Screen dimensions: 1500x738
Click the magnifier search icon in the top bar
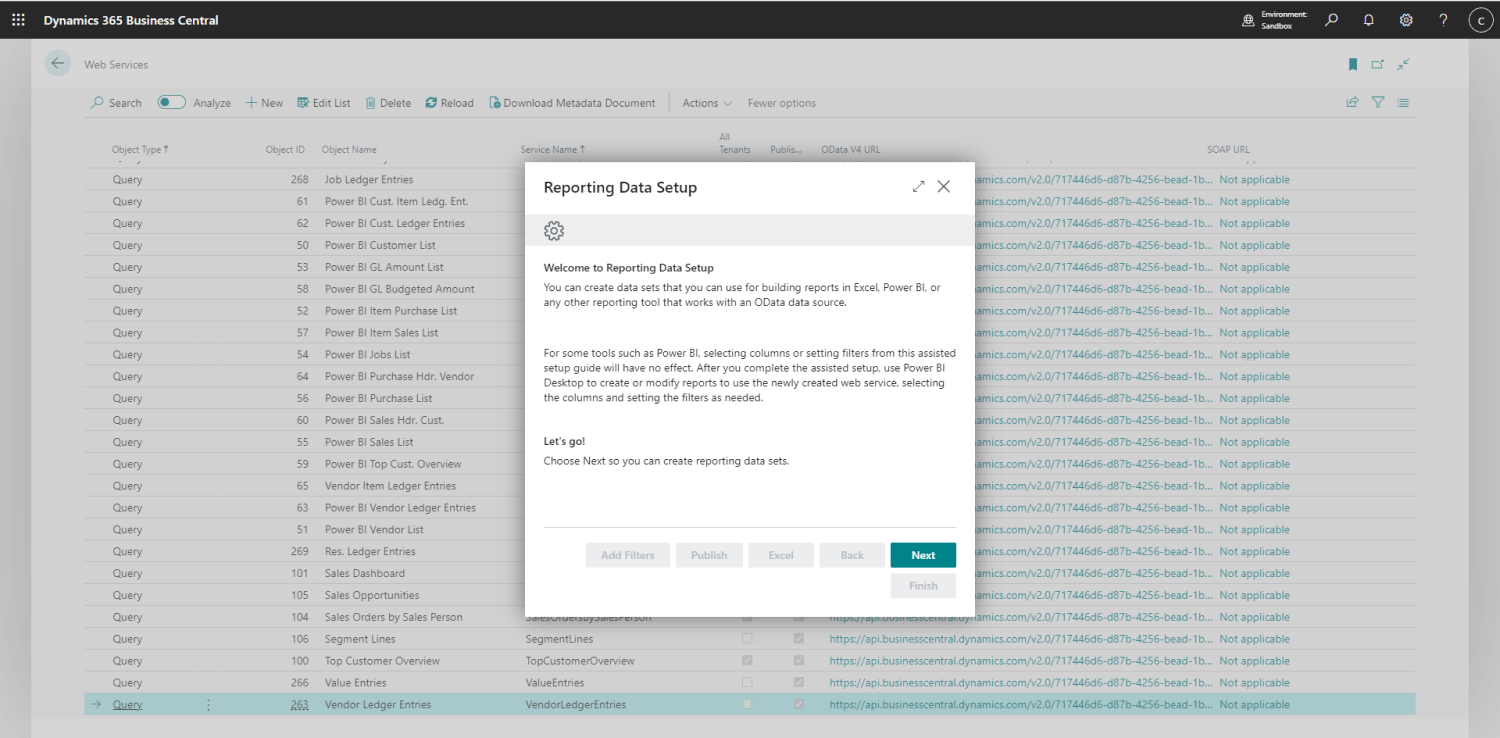point(1331,20)
